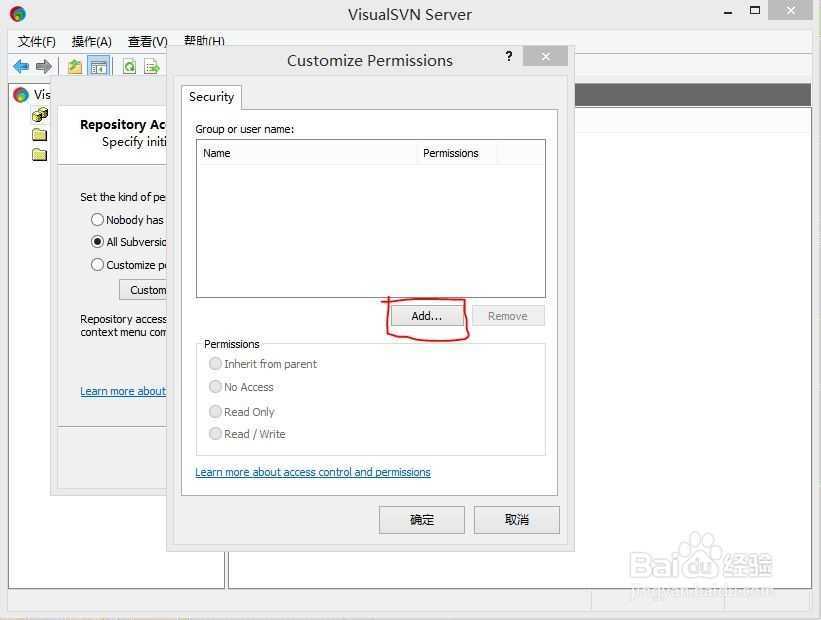Minimize the VisualSVN Server window
The height and width of the screenshot is (620, 821).
(728, 12)
